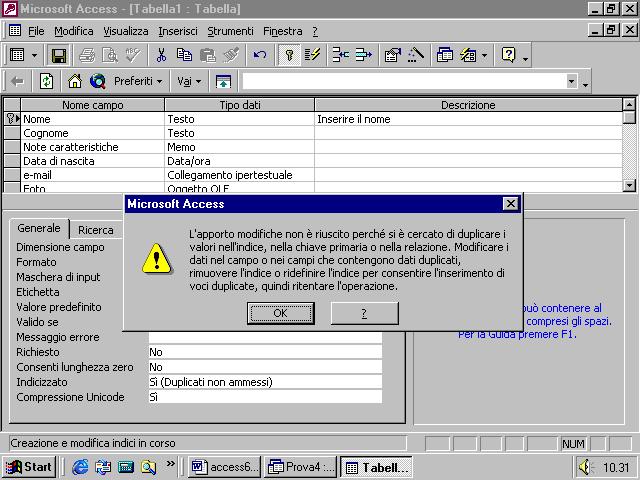640x480 pixels.
Task: Click the Delete Rows icon
Action: pyautogui.click(x=363, y=55)
